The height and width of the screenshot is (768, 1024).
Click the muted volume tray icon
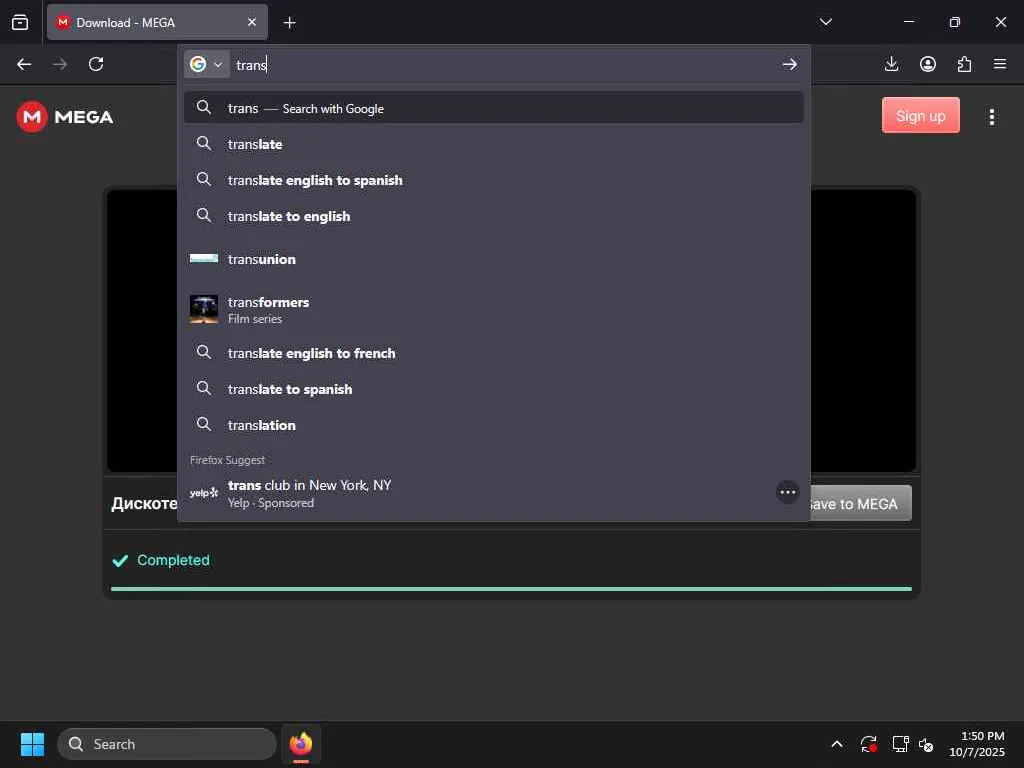click(927, 744)
